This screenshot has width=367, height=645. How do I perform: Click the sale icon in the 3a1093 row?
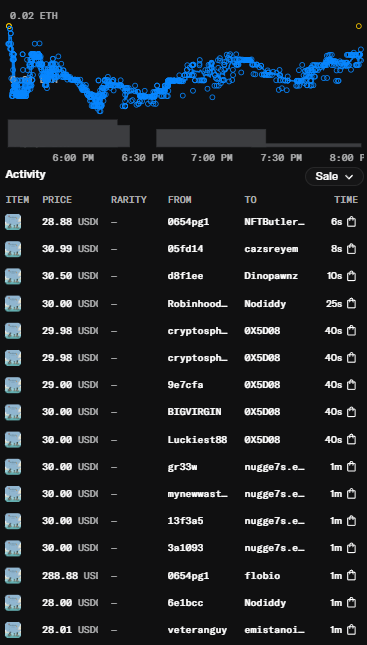(x=351, y=548)
